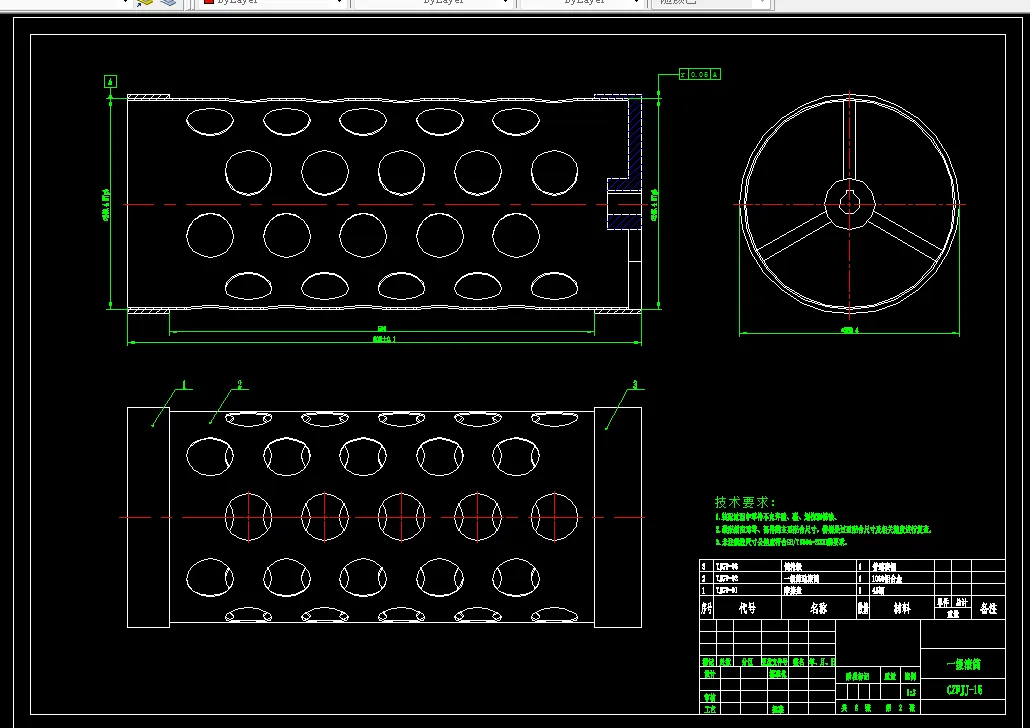Click the 材料 column header
This screenshot has height=728, width=1030.
(902, 608)
